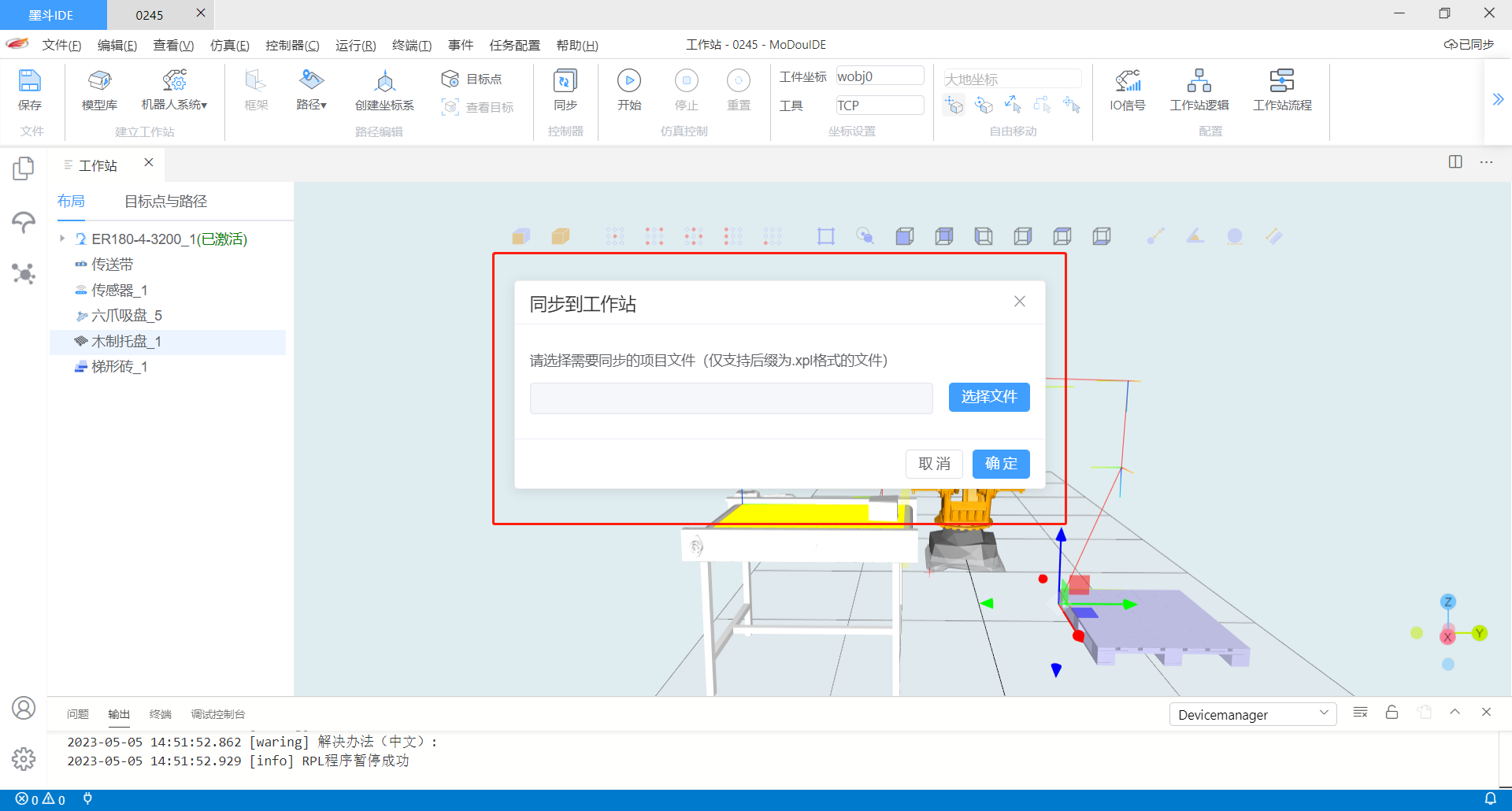The image size is (1512, 811).
Task: Start simulation with 开始 button
Action: click(628, 81)
